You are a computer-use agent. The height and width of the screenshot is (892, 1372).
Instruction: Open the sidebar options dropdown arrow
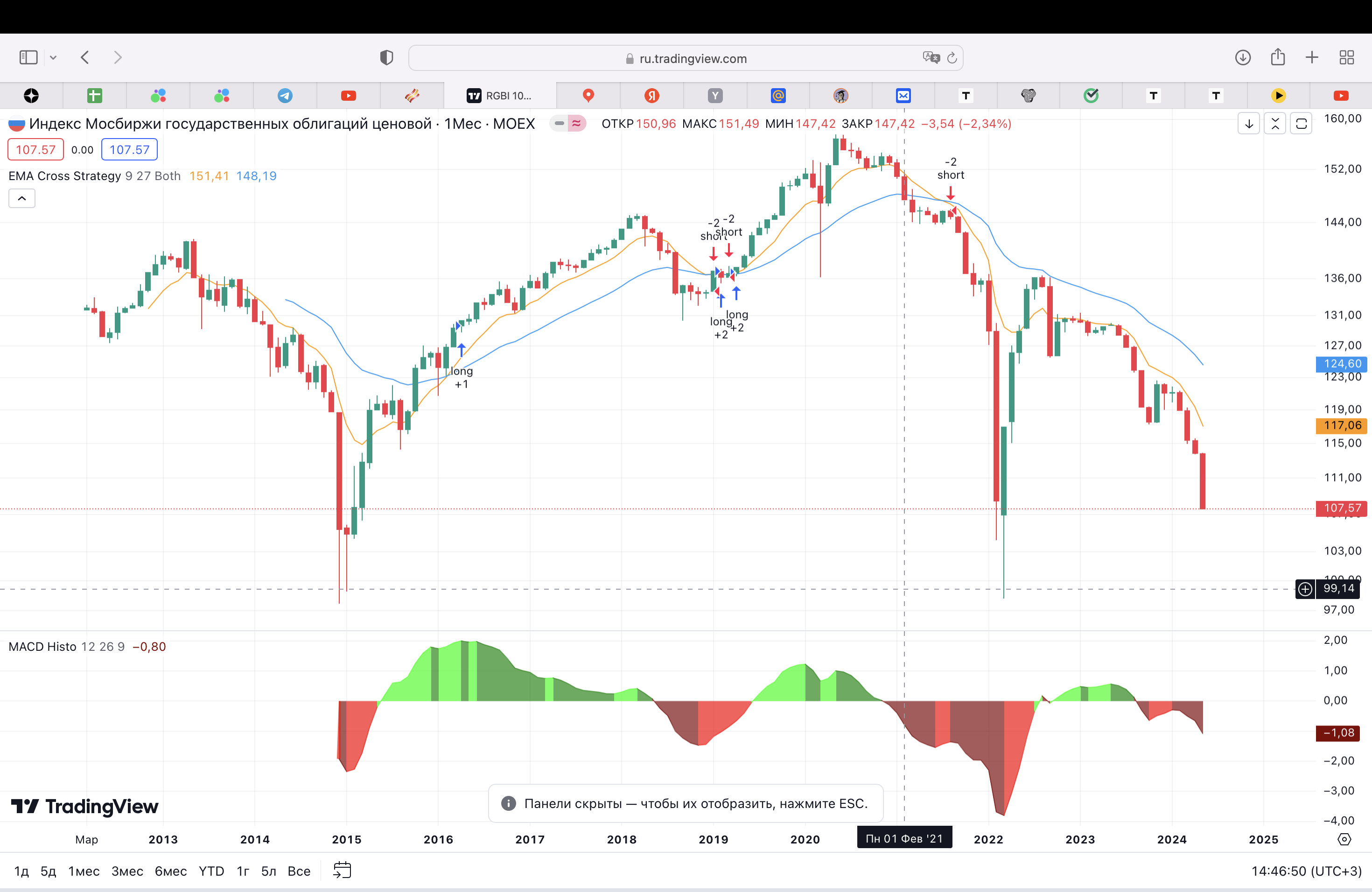click(53, 58)
